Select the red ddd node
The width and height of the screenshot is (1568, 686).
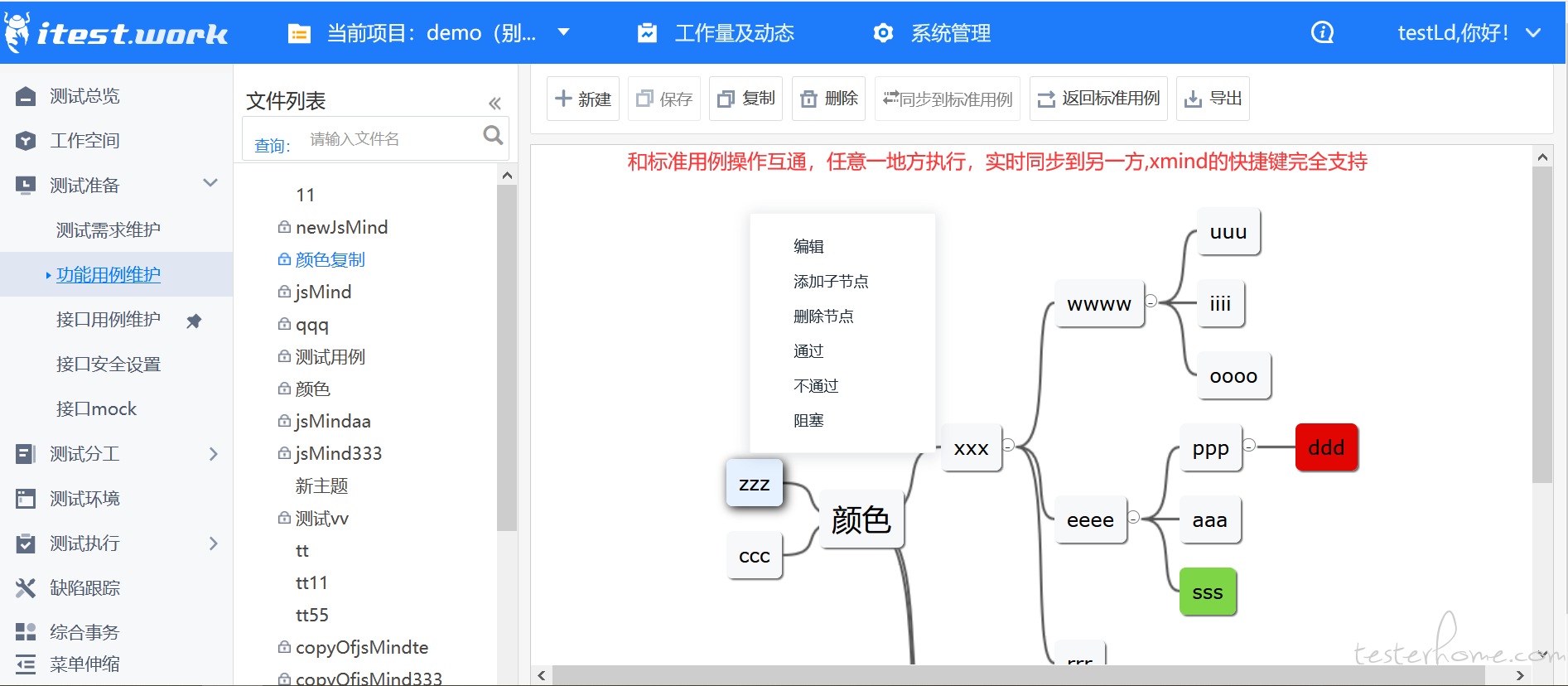click(x=1326, y=447)
